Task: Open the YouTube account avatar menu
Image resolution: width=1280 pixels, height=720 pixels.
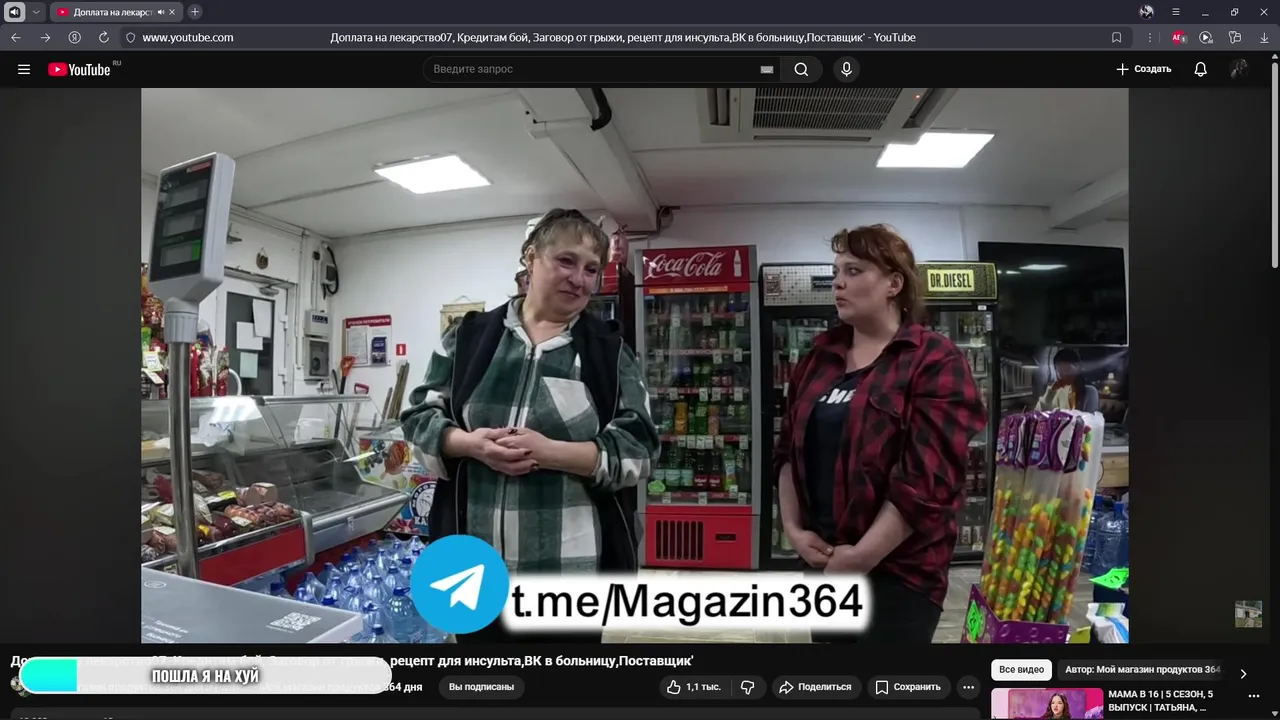Action: tap(1239, 69)
